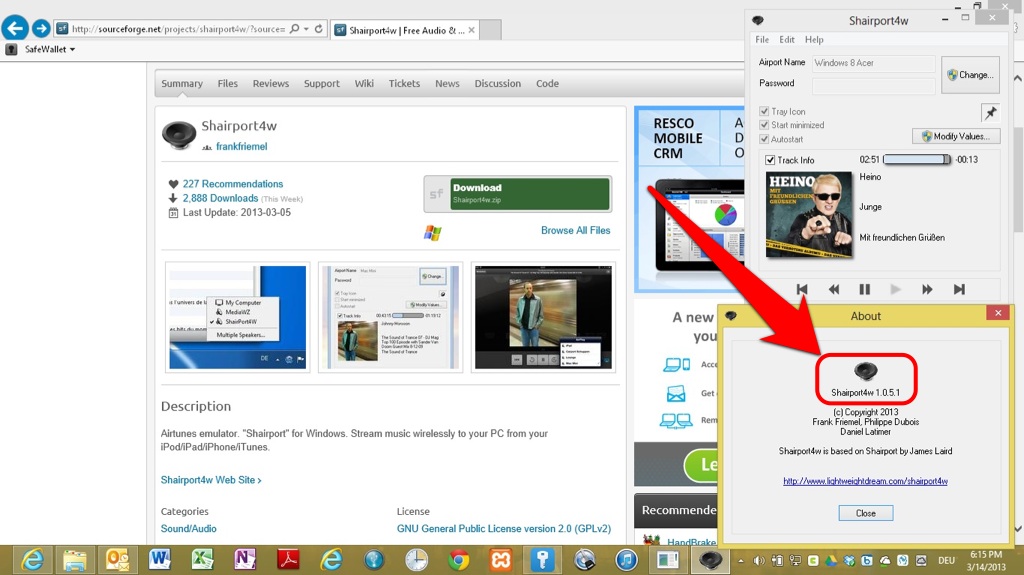Launch Word from the taskbar
Viewport: 1024px width, 575px height.
160,559
